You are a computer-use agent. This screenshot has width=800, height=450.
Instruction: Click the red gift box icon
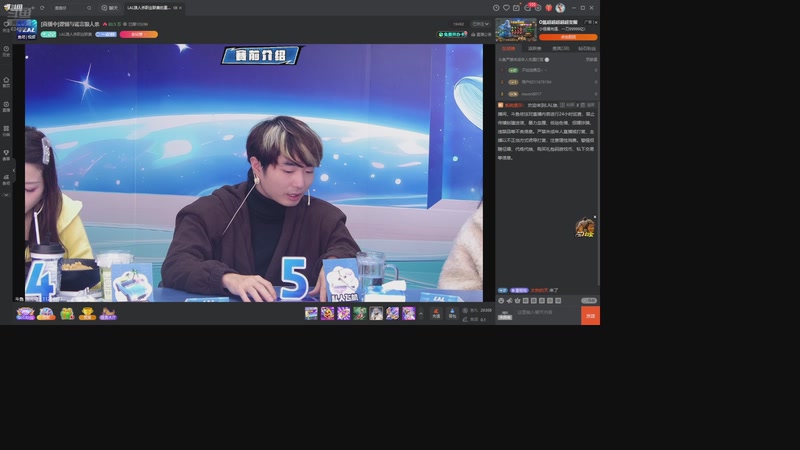coord(548,8)
